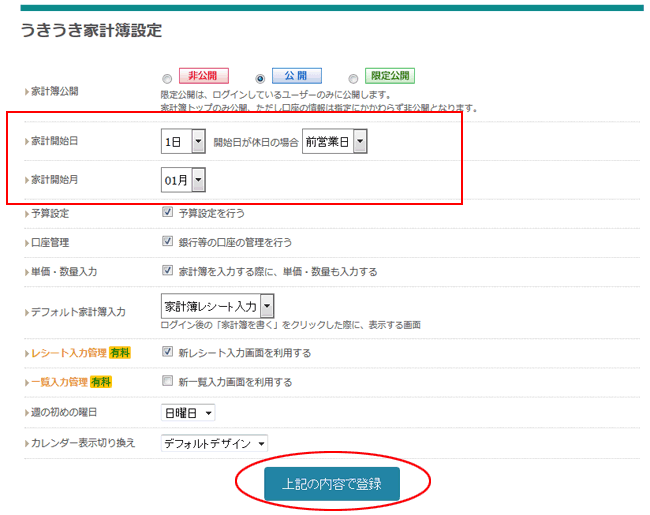Click the 予算設定を行う checkbox label text

[x=211, y=214]
